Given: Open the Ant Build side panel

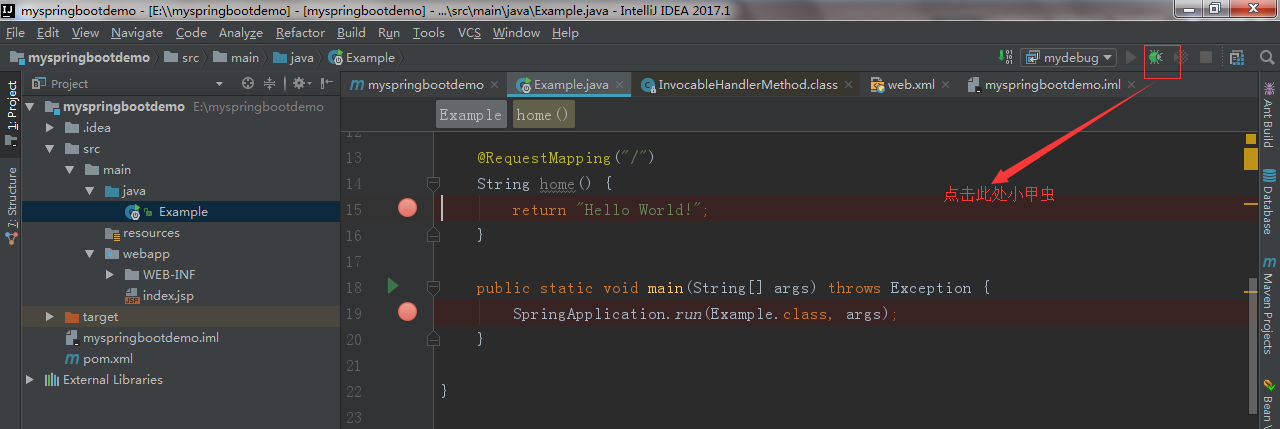Looking at the screenshot, I should pyautogui.click(x=1268, y=115).
